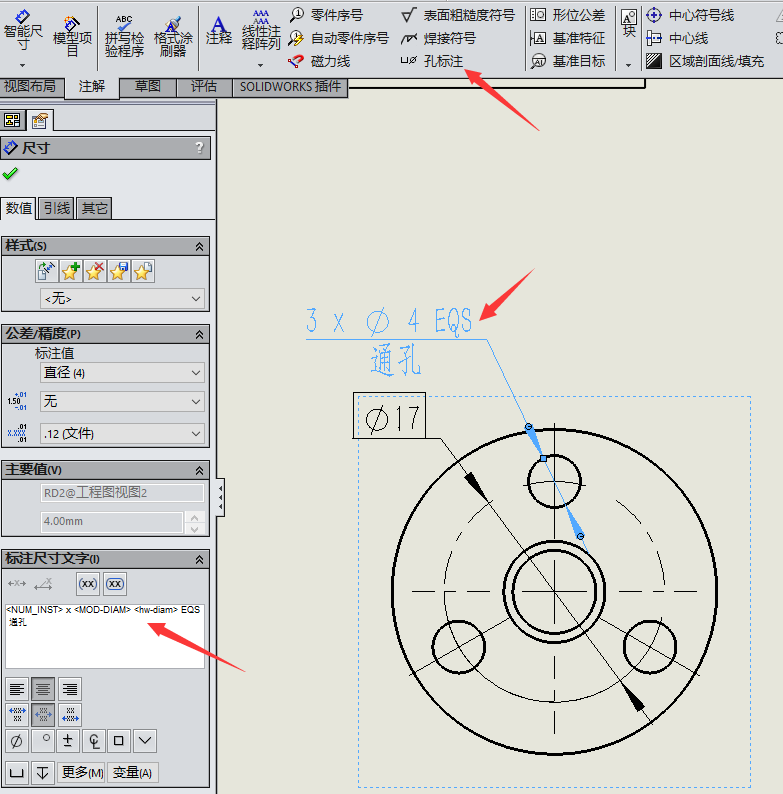783x794 pixels.
Task: Insert a 焊接符号 weld symbol
Action: tap(438, 38)
